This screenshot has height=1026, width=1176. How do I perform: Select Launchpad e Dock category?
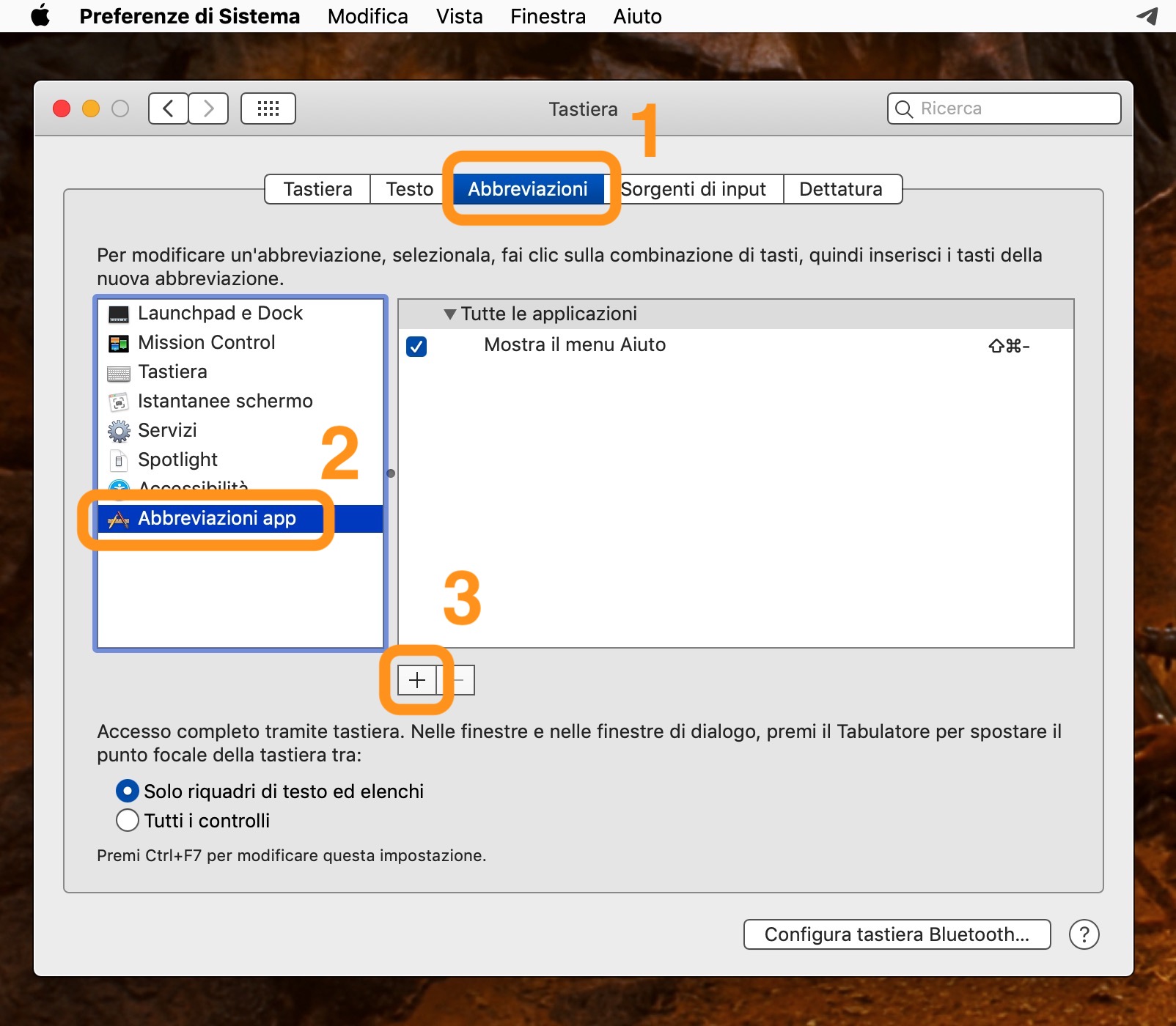coord(240,314)
